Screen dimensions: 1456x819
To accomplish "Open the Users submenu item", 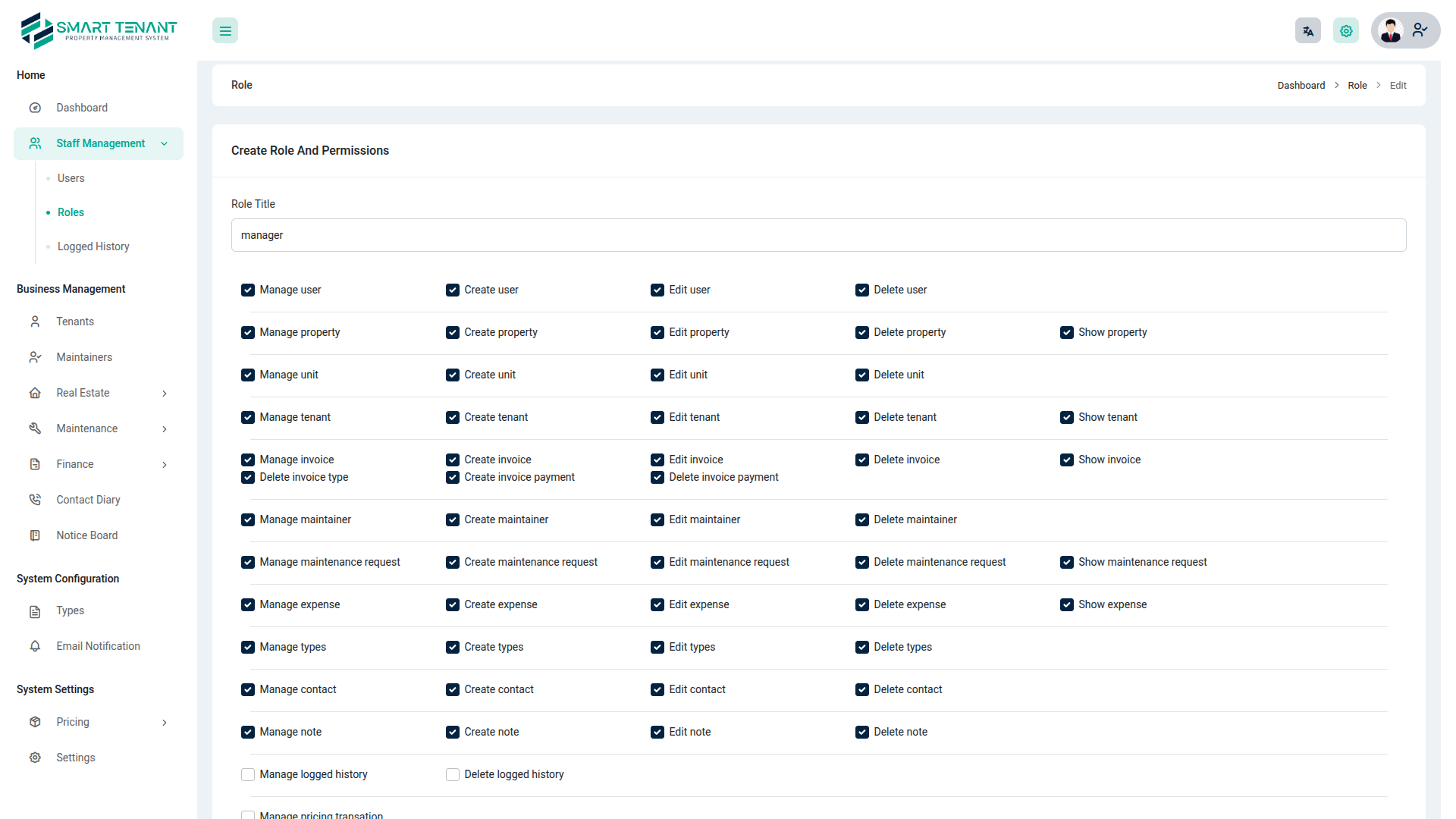I will click(71, 178).
